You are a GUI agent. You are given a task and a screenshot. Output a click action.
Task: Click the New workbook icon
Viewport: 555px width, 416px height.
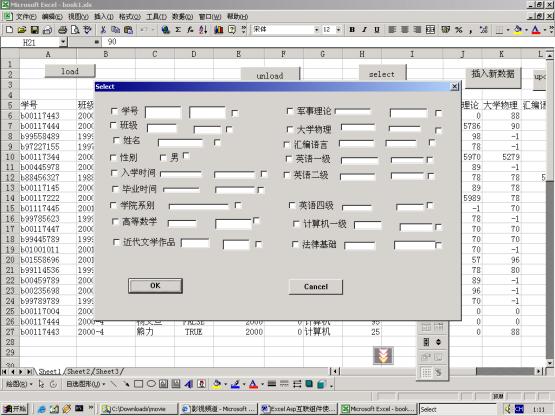coord(9,30)
